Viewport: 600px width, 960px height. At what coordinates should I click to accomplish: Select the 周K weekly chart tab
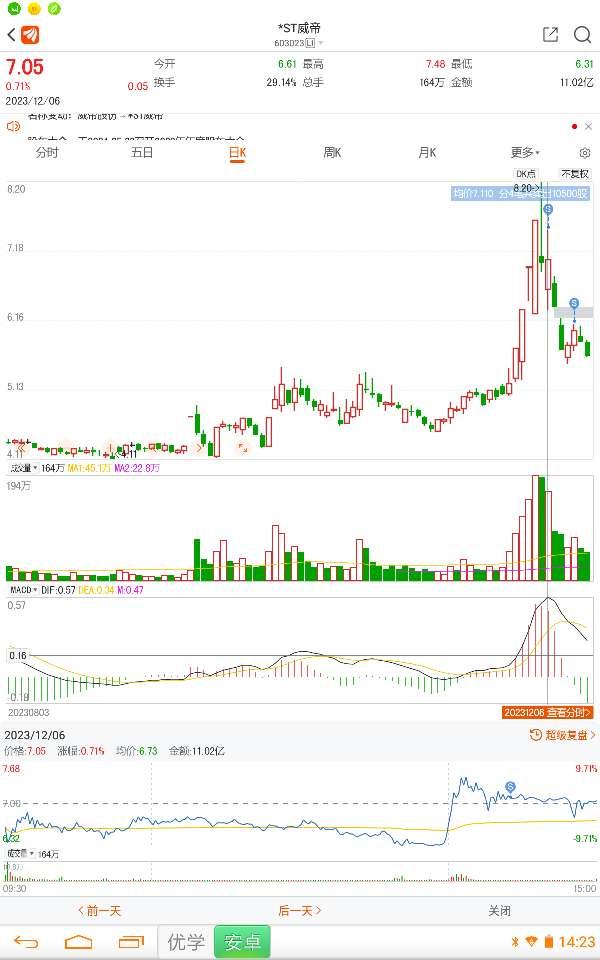pos(332,153)
